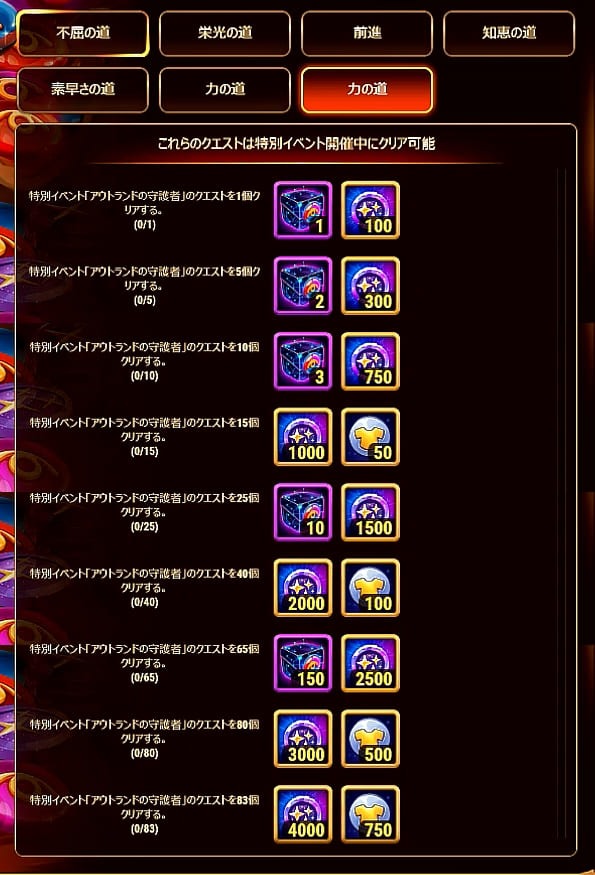The image size is (595, 875).
Task: Open the 不屈の道 tab
Action: tap(83, 33)
